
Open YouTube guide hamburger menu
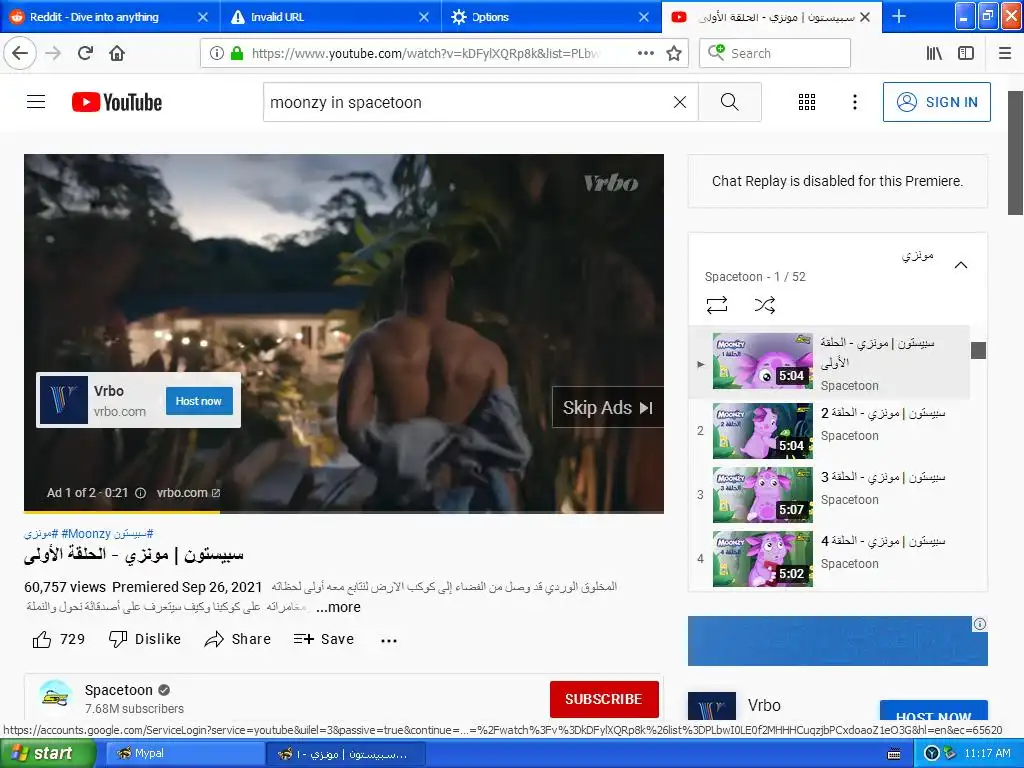36,102
